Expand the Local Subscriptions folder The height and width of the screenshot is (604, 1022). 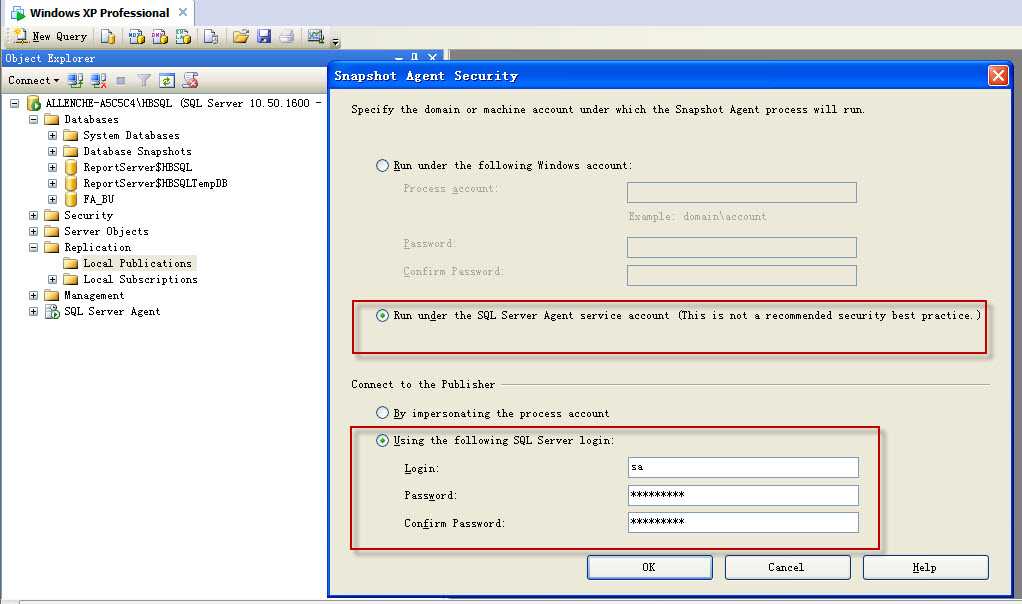[52, 280]
